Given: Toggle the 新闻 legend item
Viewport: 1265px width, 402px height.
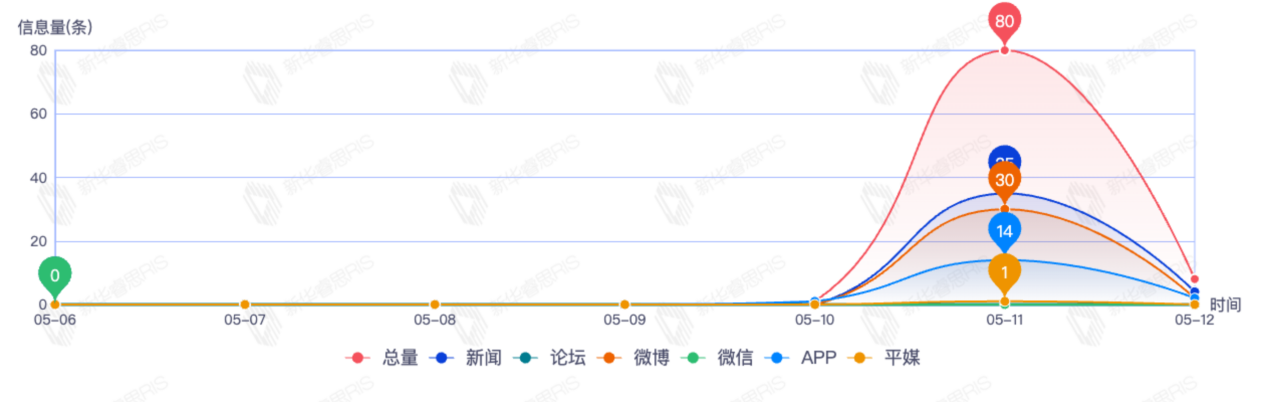Looking at the screenshot, I should [469, 358].
